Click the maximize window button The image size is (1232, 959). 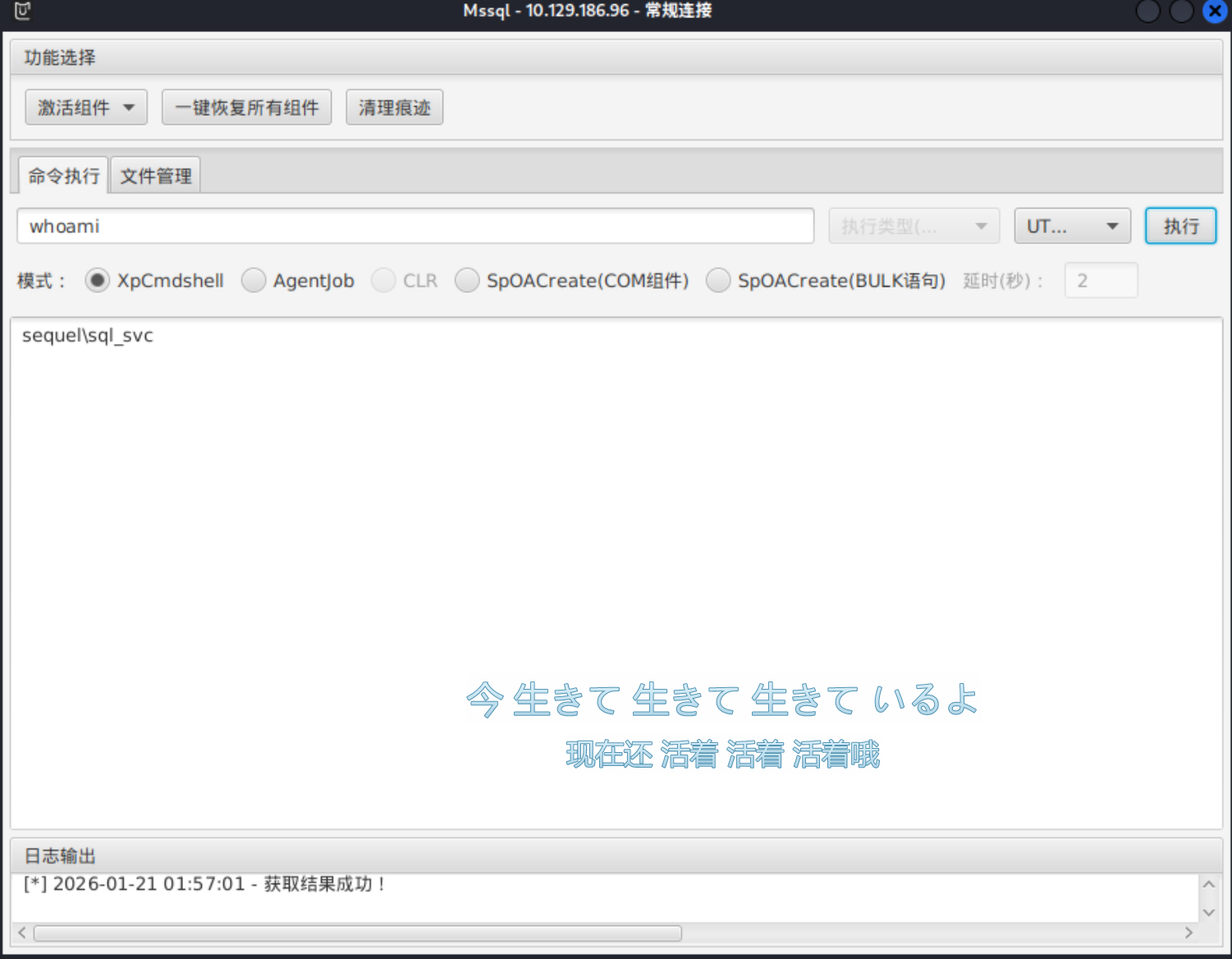click(1181, 11)
